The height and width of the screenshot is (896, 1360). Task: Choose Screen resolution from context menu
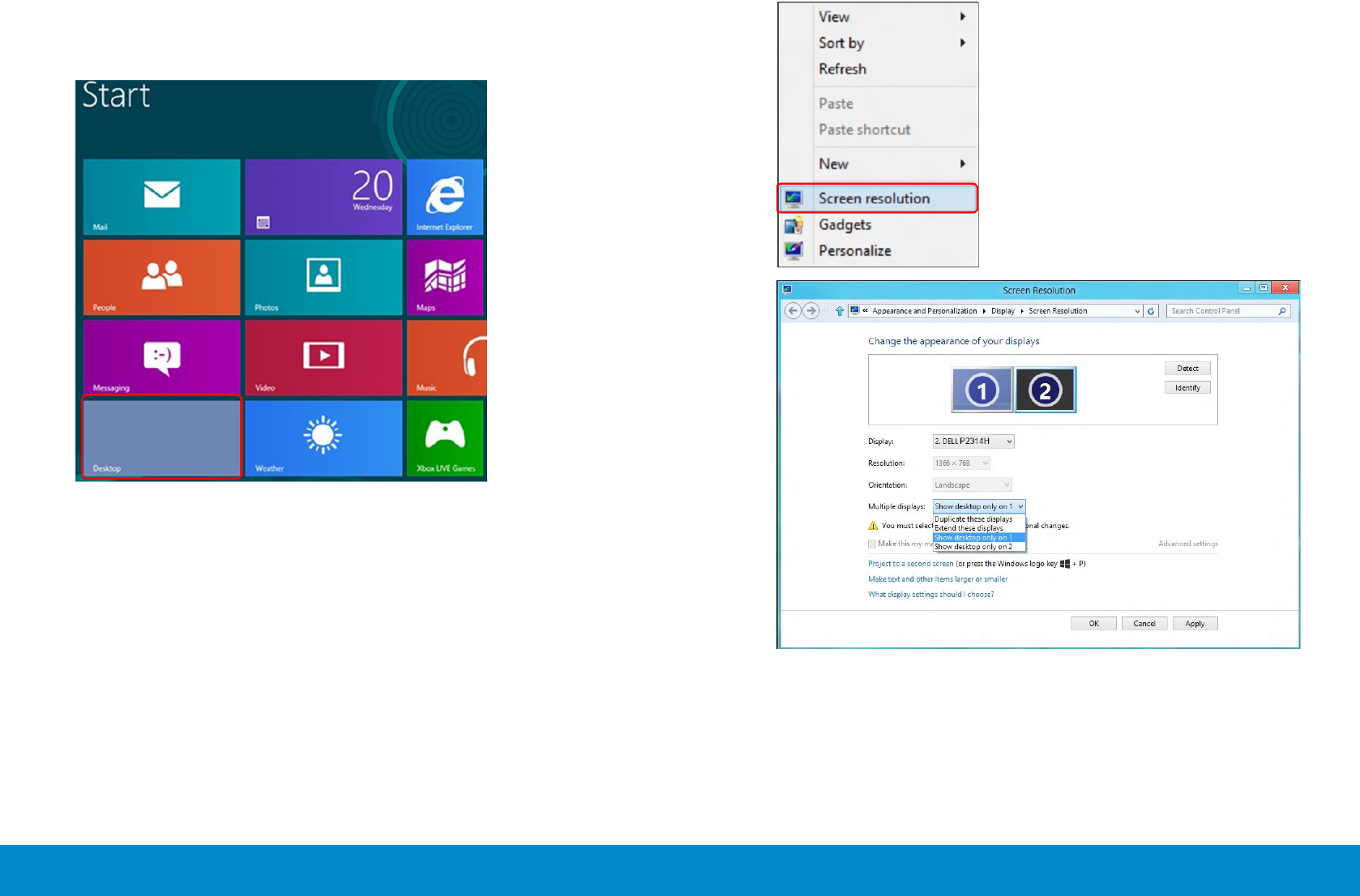coord(878,198)
